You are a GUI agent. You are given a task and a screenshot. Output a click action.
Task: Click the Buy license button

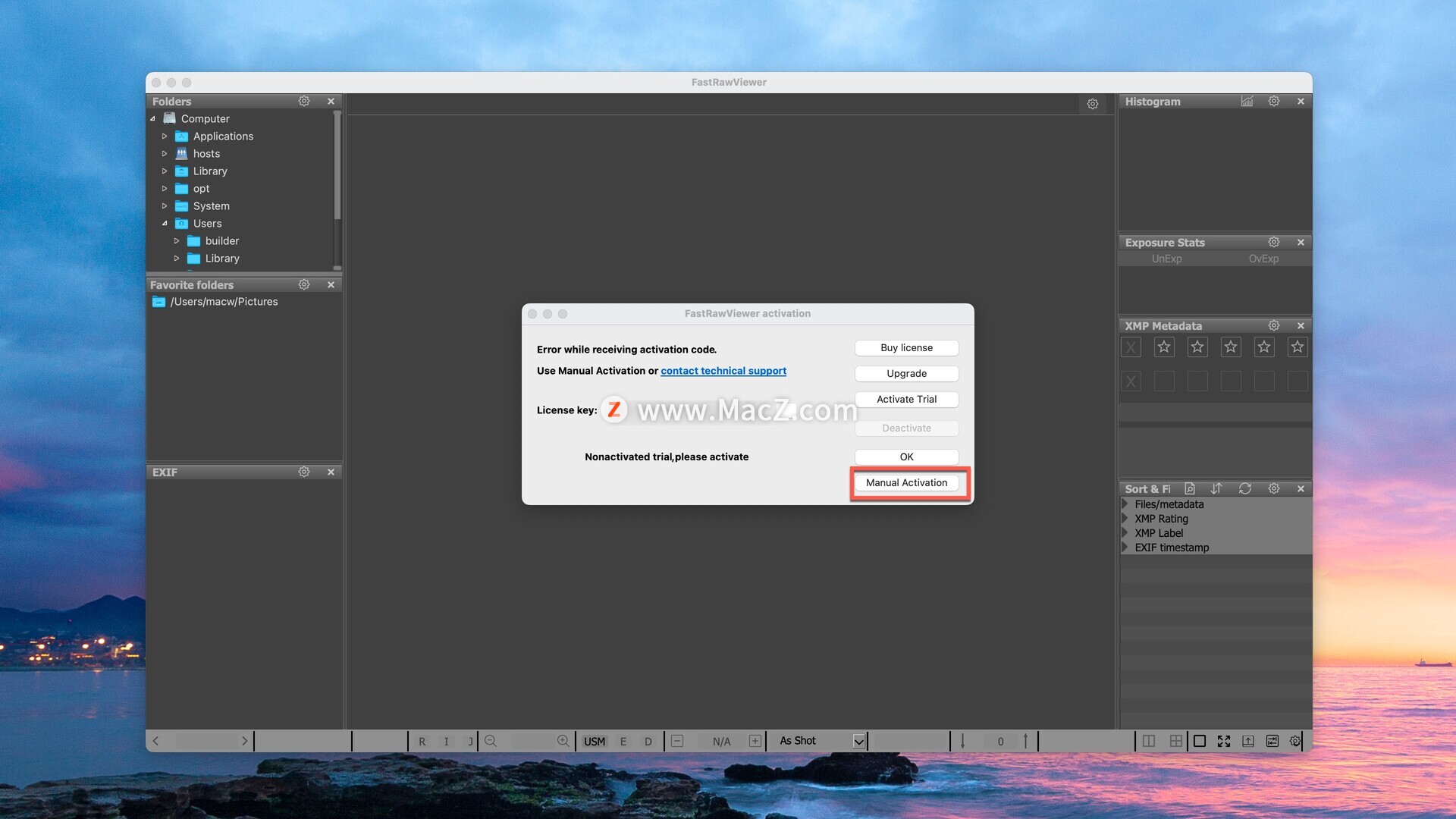tap(906, 347)
